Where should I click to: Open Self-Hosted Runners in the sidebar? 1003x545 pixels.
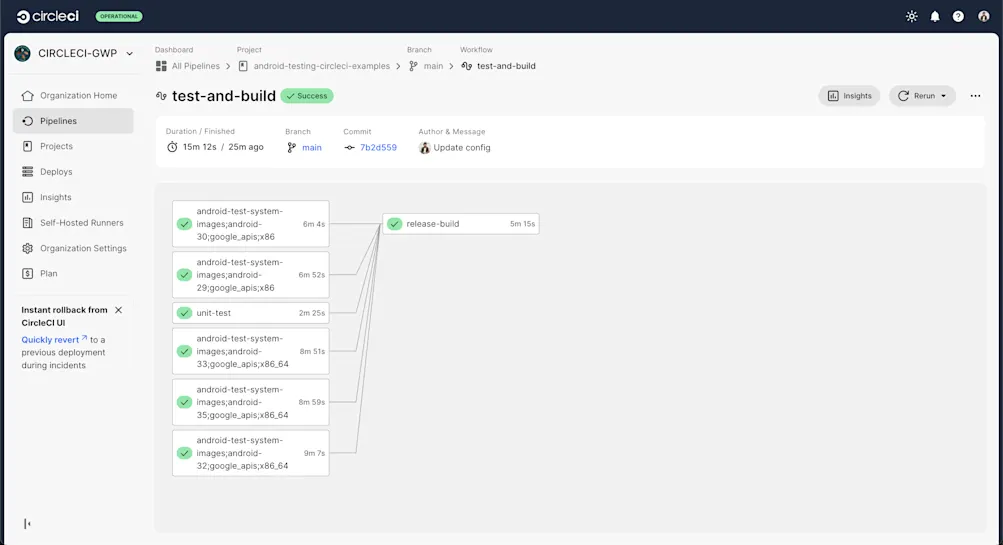pyautogui.click(x=73, y=223)
